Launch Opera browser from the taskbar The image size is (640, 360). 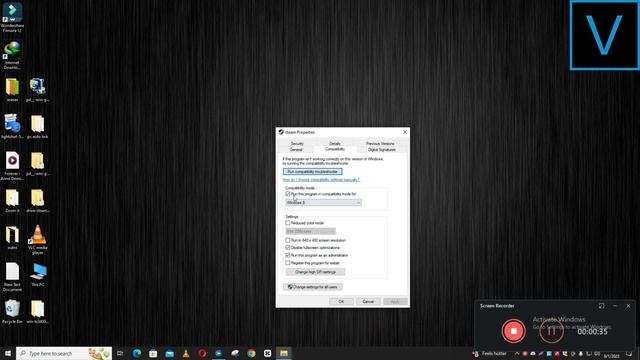click(202, 353)
